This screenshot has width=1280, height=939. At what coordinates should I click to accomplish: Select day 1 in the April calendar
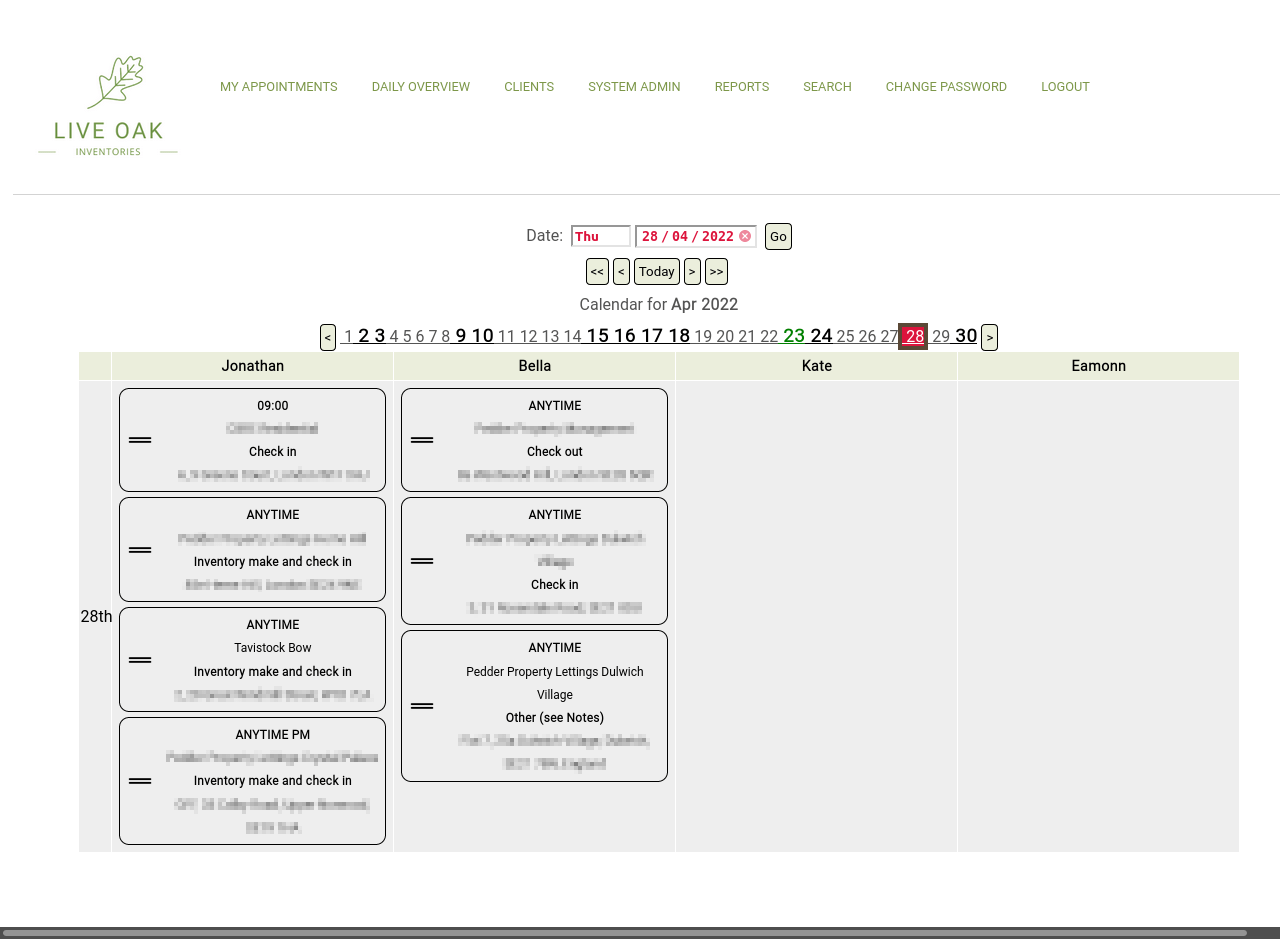348,337
